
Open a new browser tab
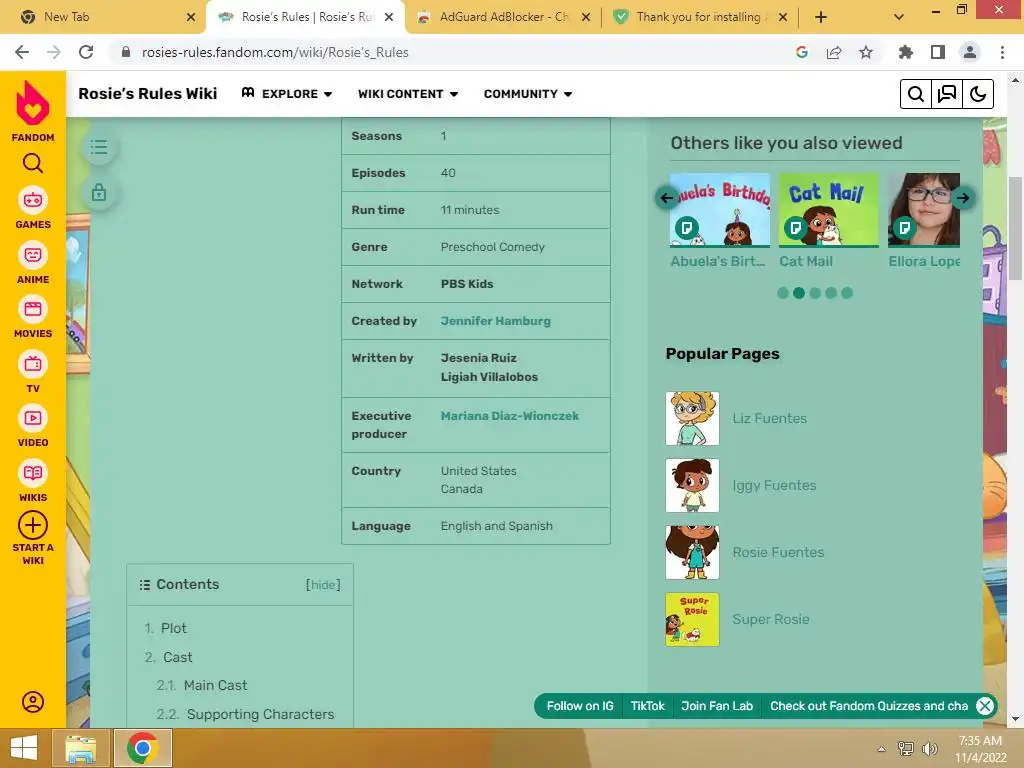[821, 17]
